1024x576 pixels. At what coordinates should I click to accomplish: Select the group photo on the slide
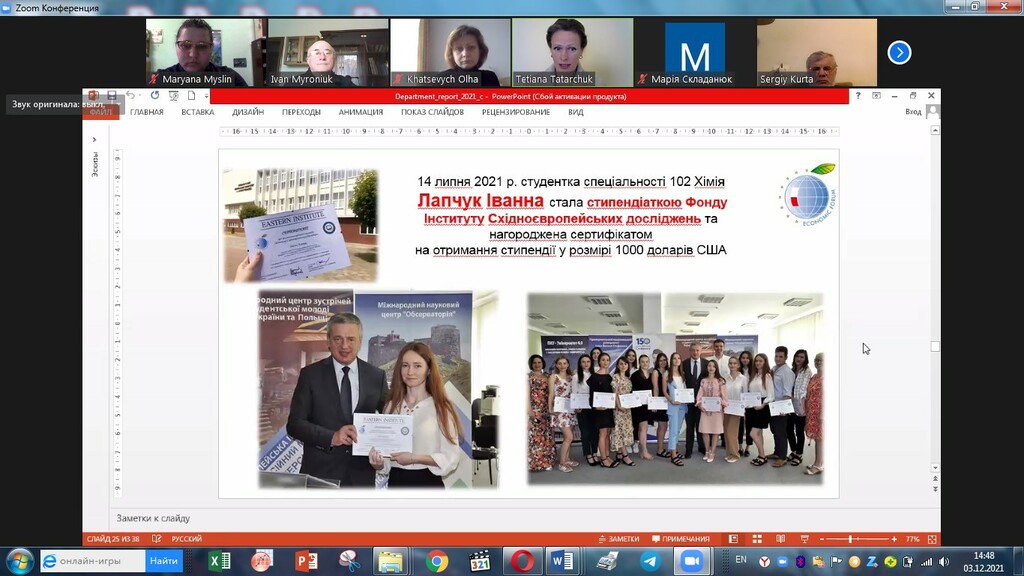point(675,389)
